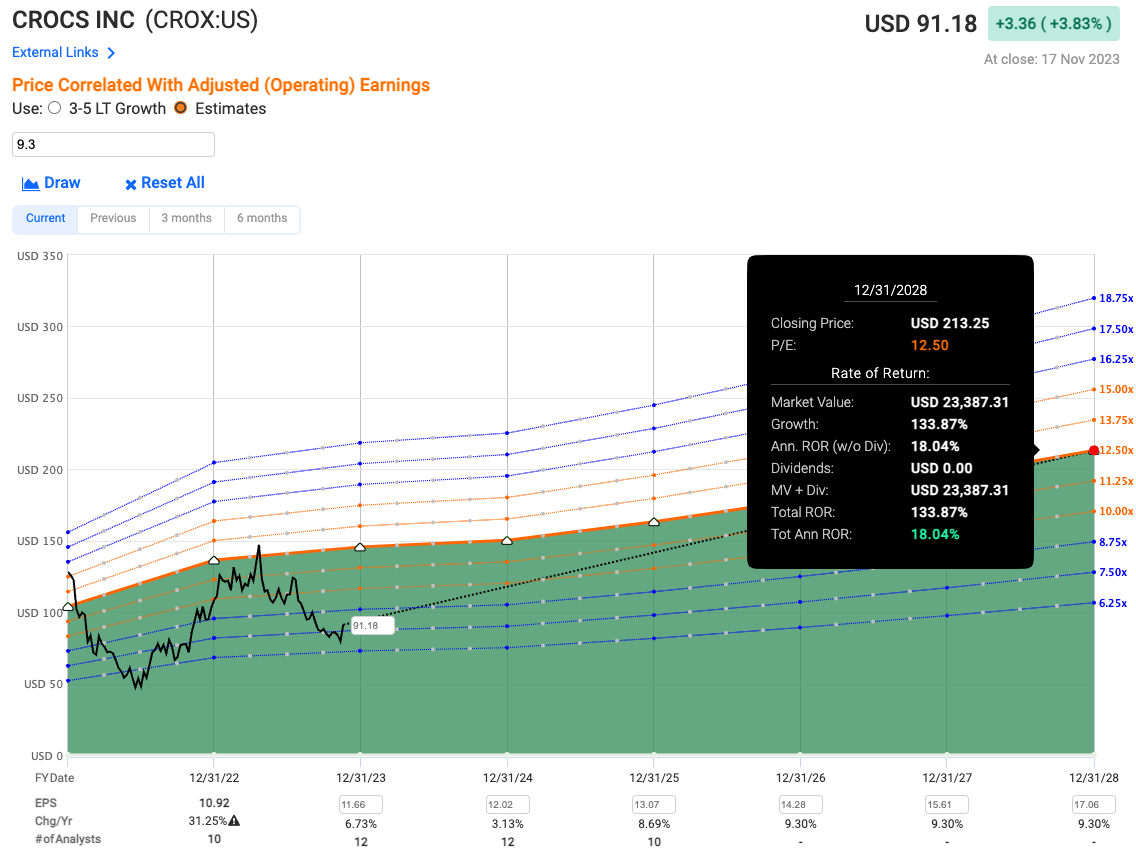Click the 15.00x multiple label

point(1116,389)
